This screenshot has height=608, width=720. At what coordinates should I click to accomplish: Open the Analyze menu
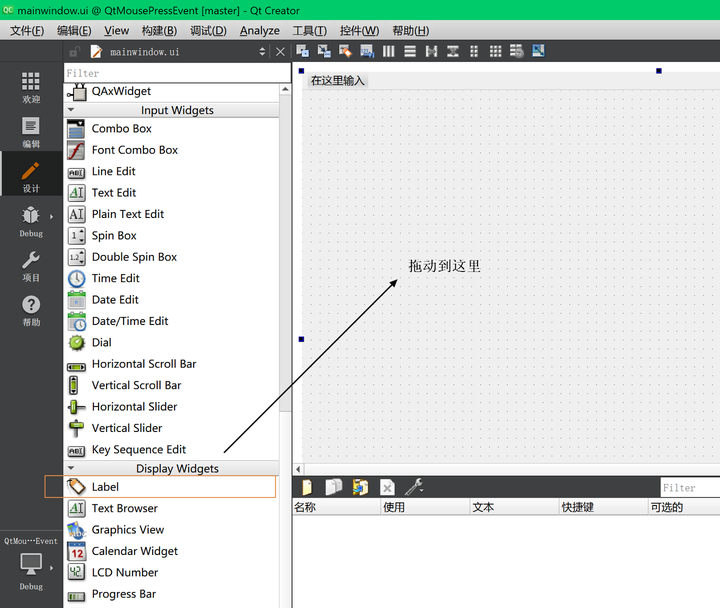(259, 31)
